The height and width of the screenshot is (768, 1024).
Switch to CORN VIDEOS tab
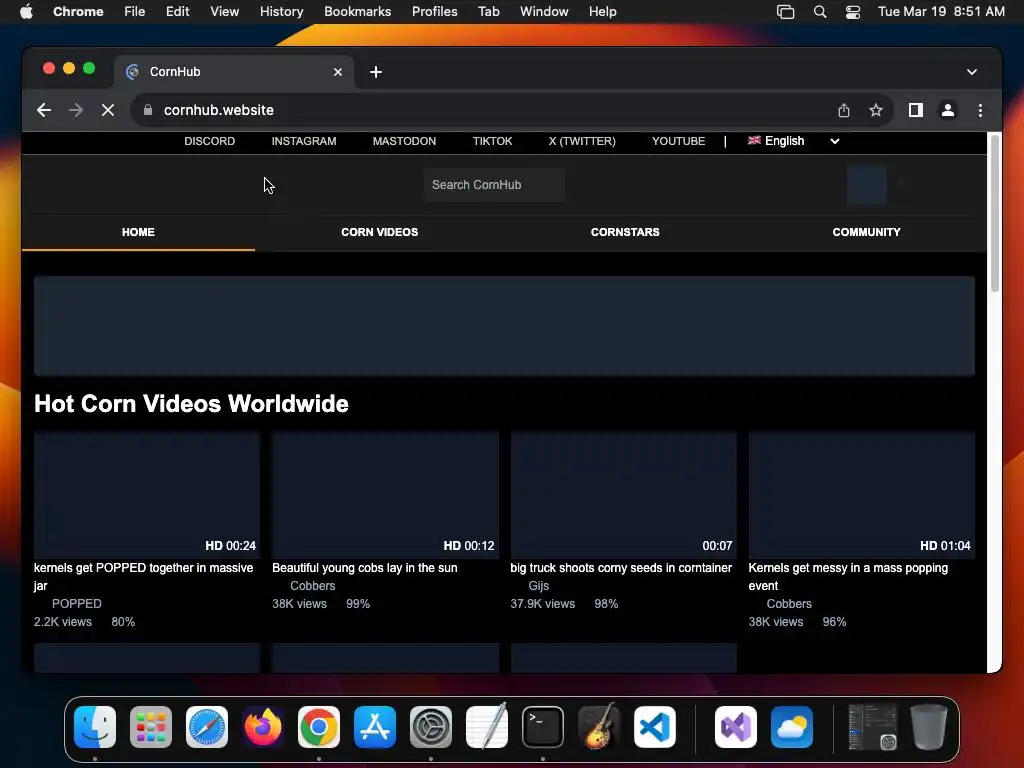click(x=379, y=232)
